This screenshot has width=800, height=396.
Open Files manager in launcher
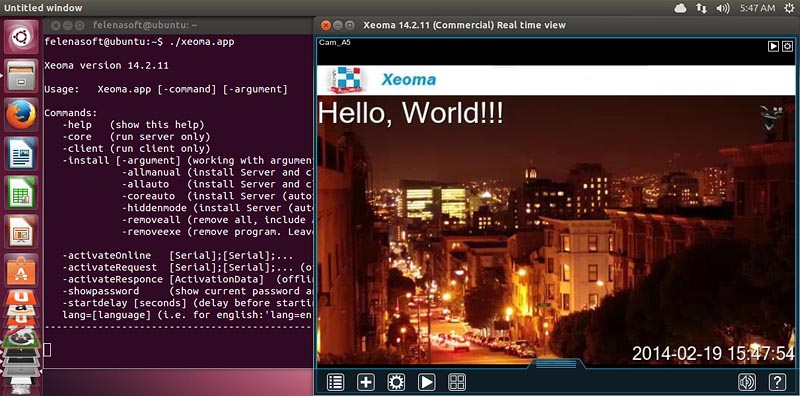21,76
